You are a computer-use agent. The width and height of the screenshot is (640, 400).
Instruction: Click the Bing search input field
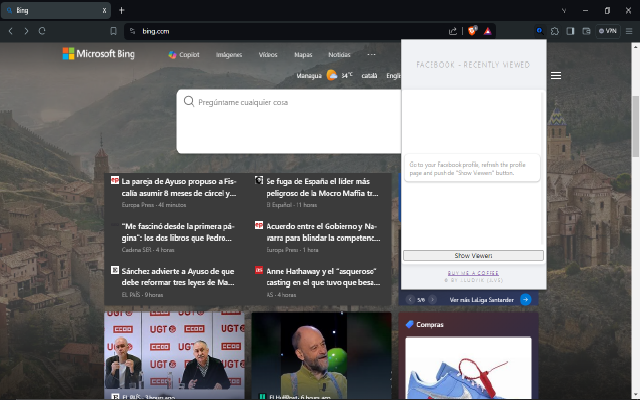tap(290, 102)
